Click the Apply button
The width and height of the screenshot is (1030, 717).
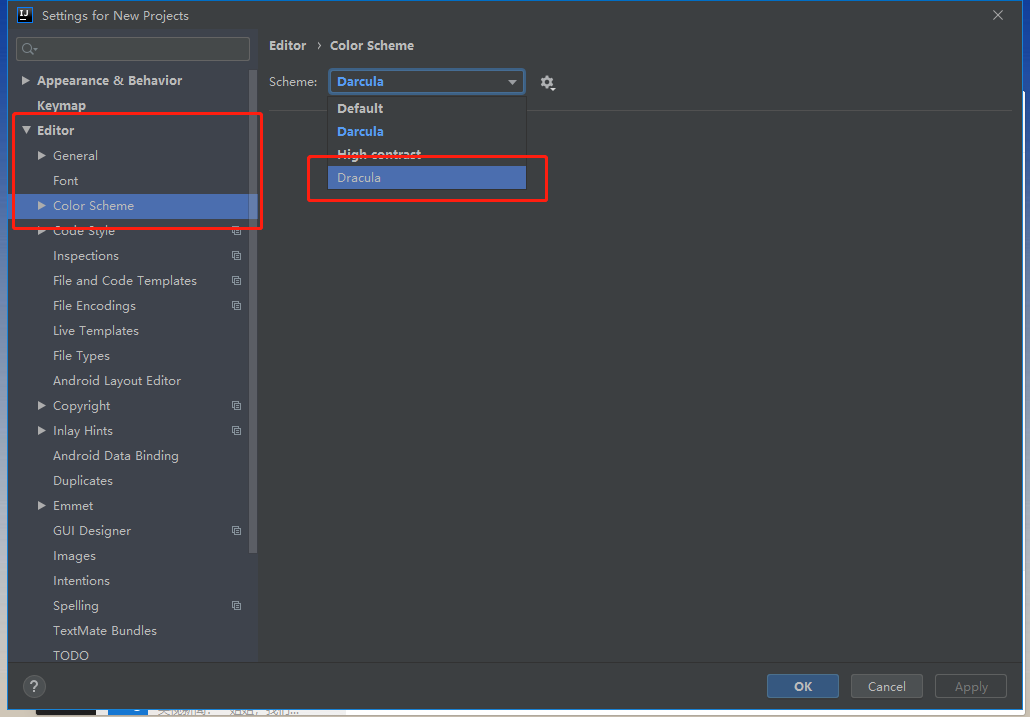(x=971, y=686)
